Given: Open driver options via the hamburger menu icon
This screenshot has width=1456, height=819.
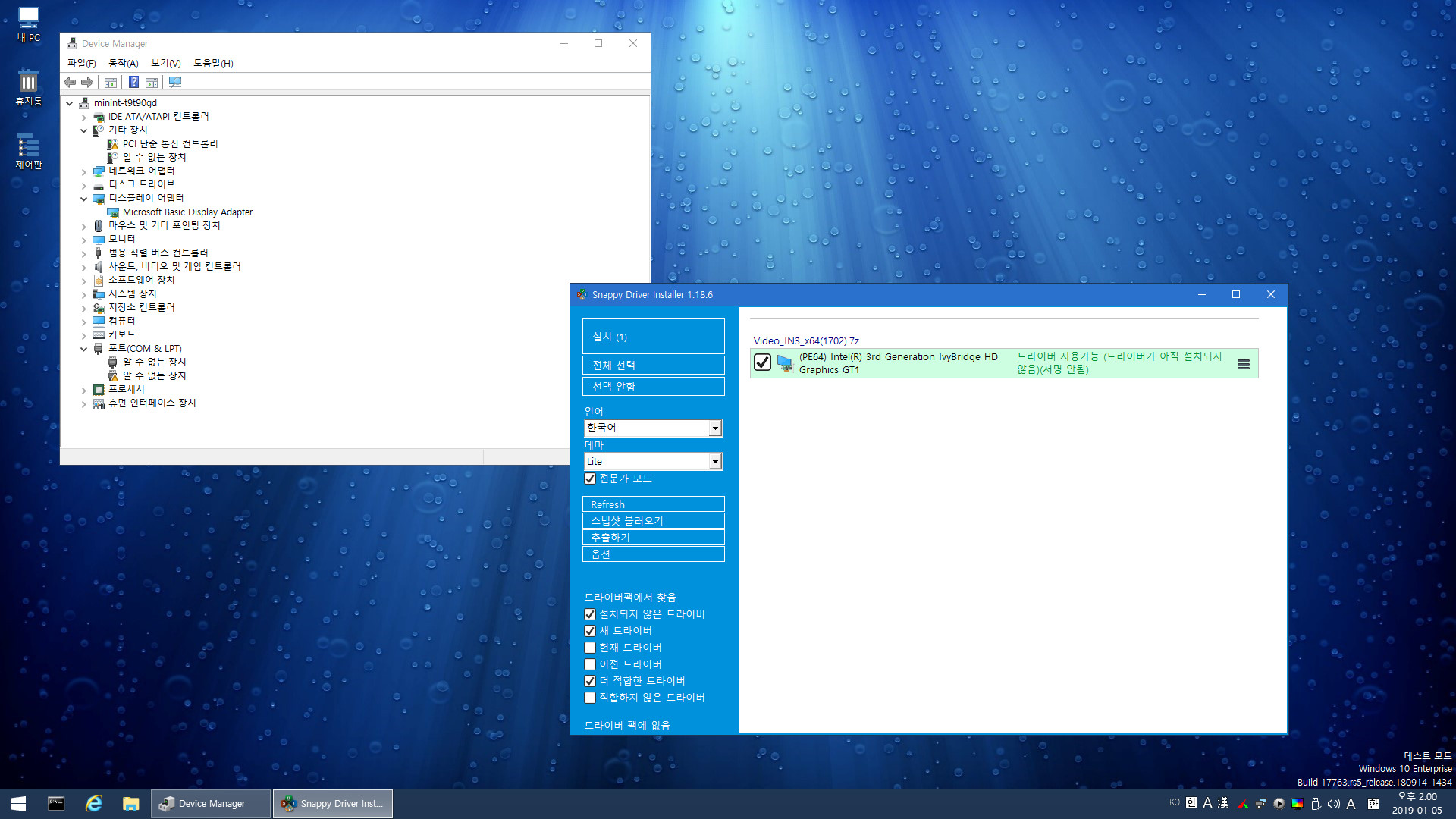Looking at the screenshot, I should coord(1244,364).
